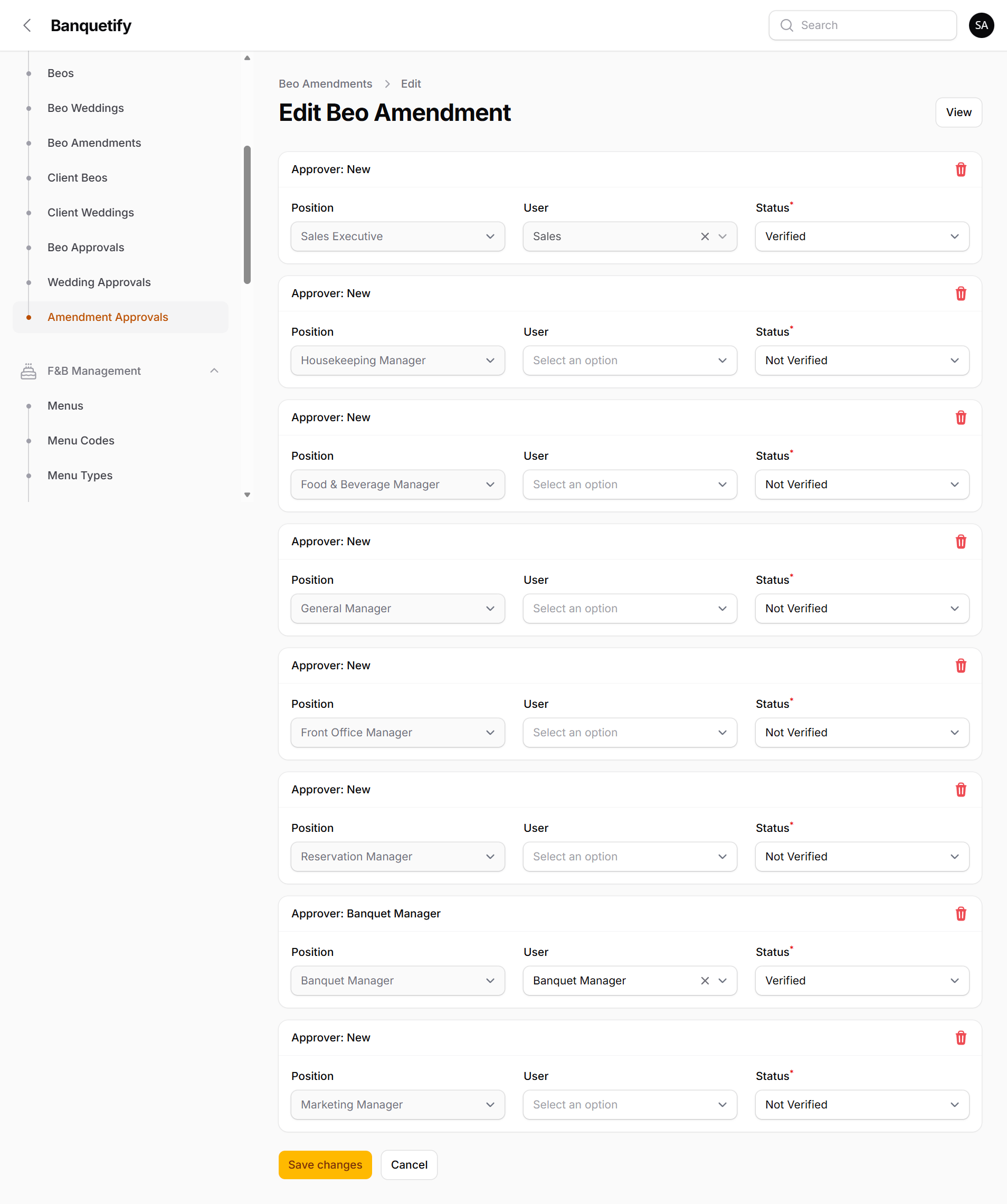Open user dropdown for Front Office Manager
Screen dimensions: 1007x1204
(629, 732)
